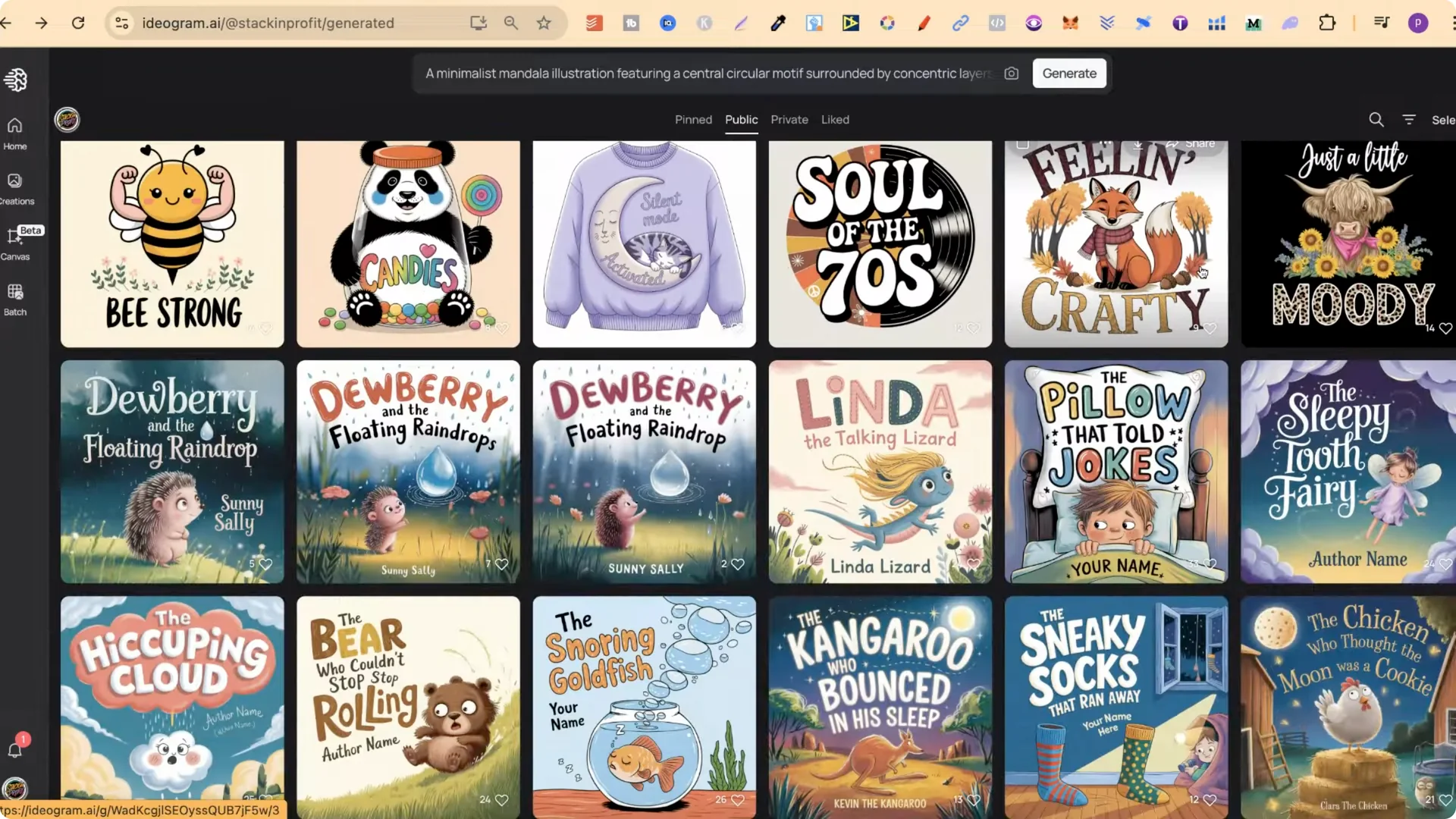Screen dimensions: 1456x819
Task: Expand the Share options on Feelin' Crafty image
Action: (1200, 143)
